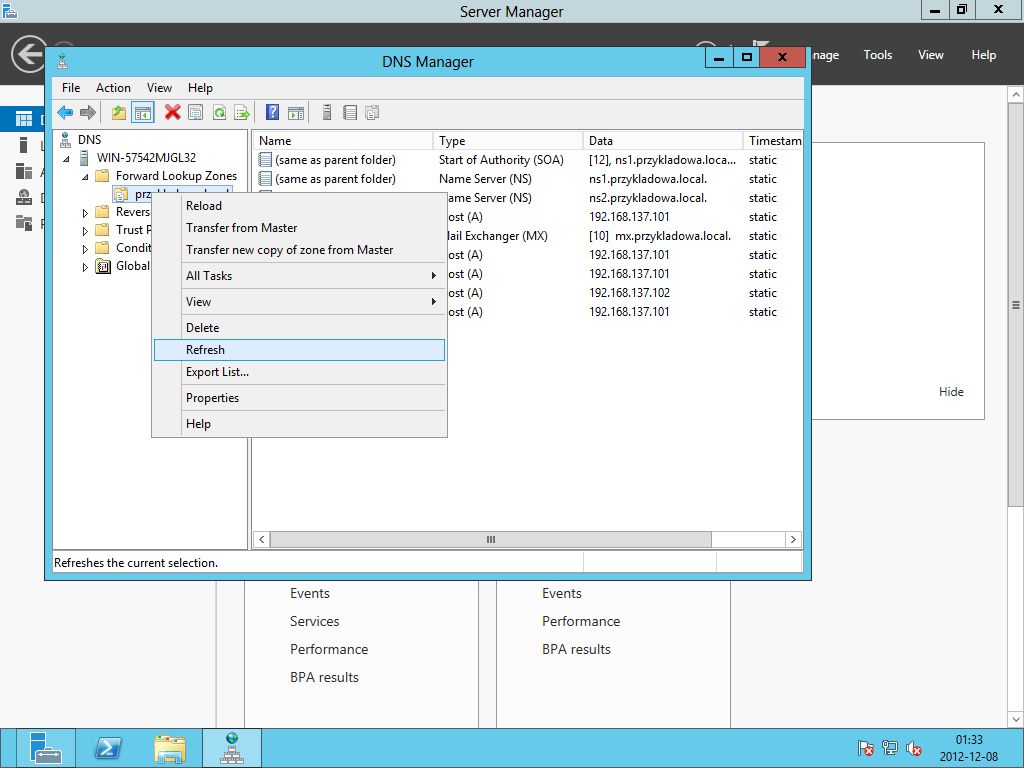Open Server Manager View menu
The width and height of the screenshot is (1024, 768).
(x=931, y=55)
